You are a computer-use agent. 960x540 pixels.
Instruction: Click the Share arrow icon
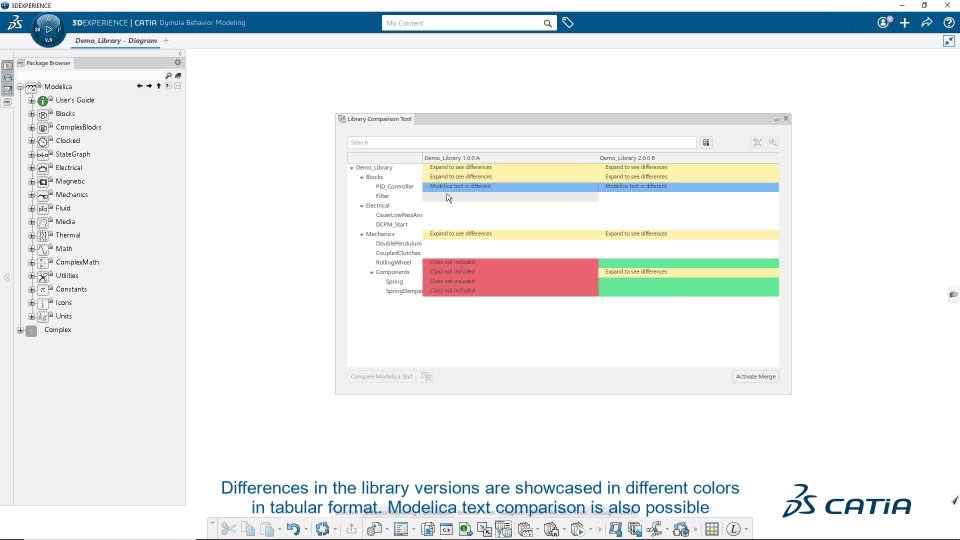coord(927,23)
